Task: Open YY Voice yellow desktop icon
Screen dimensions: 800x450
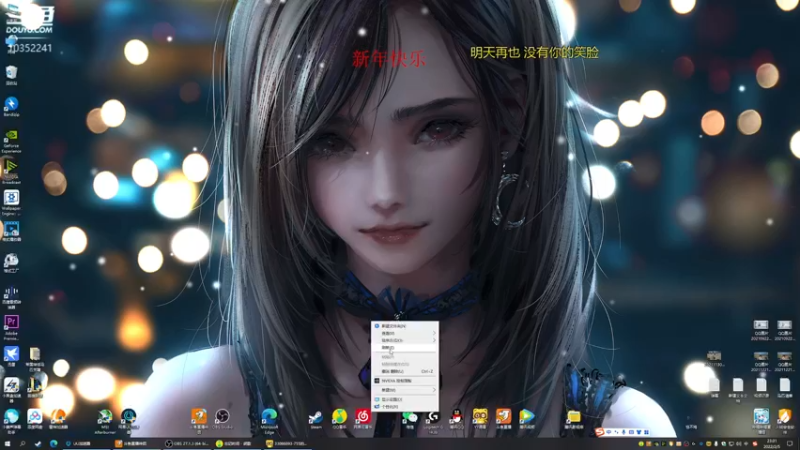Action: [480, 419]
